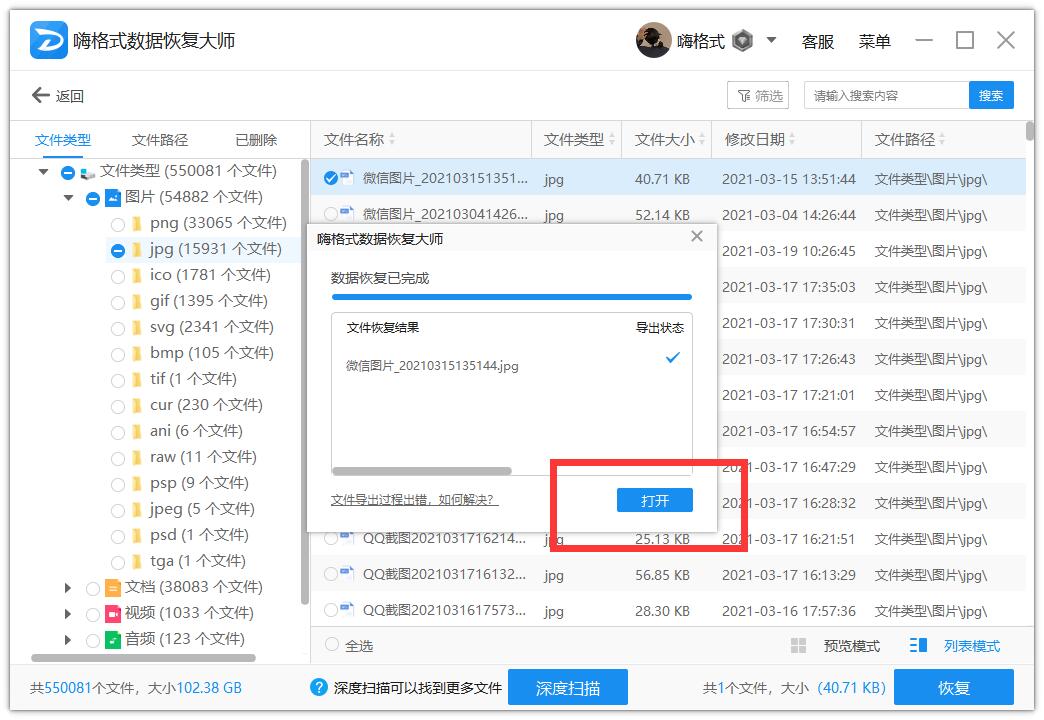Click the 打开 button in dialog
The width and height of the screenshot is (1044, 720).
point(654,500)
